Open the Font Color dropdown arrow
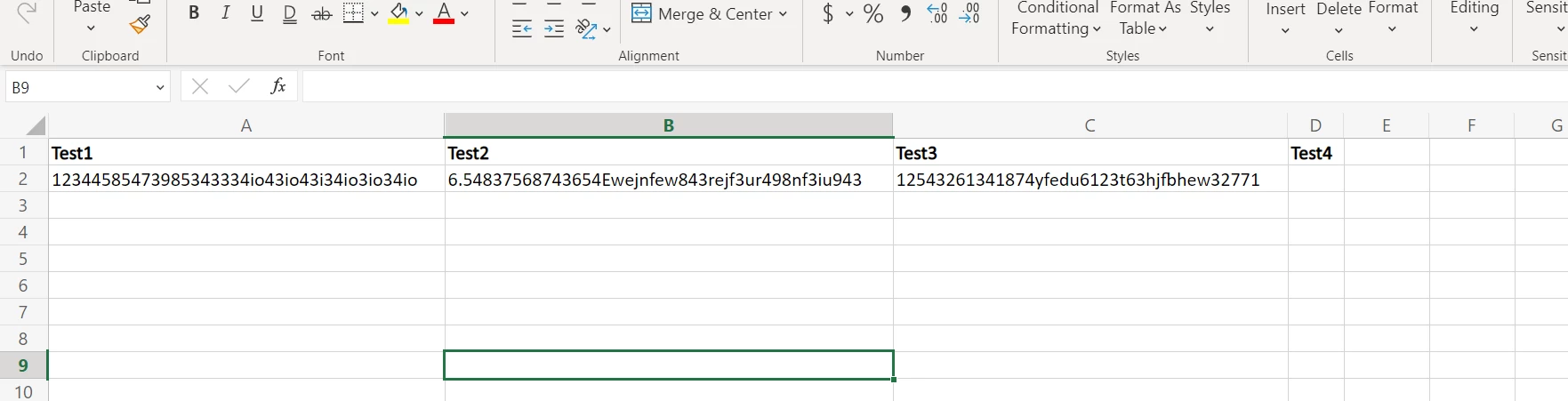Image resolution: width=1568 pixels, height=401 pixels. coord(464,14)
